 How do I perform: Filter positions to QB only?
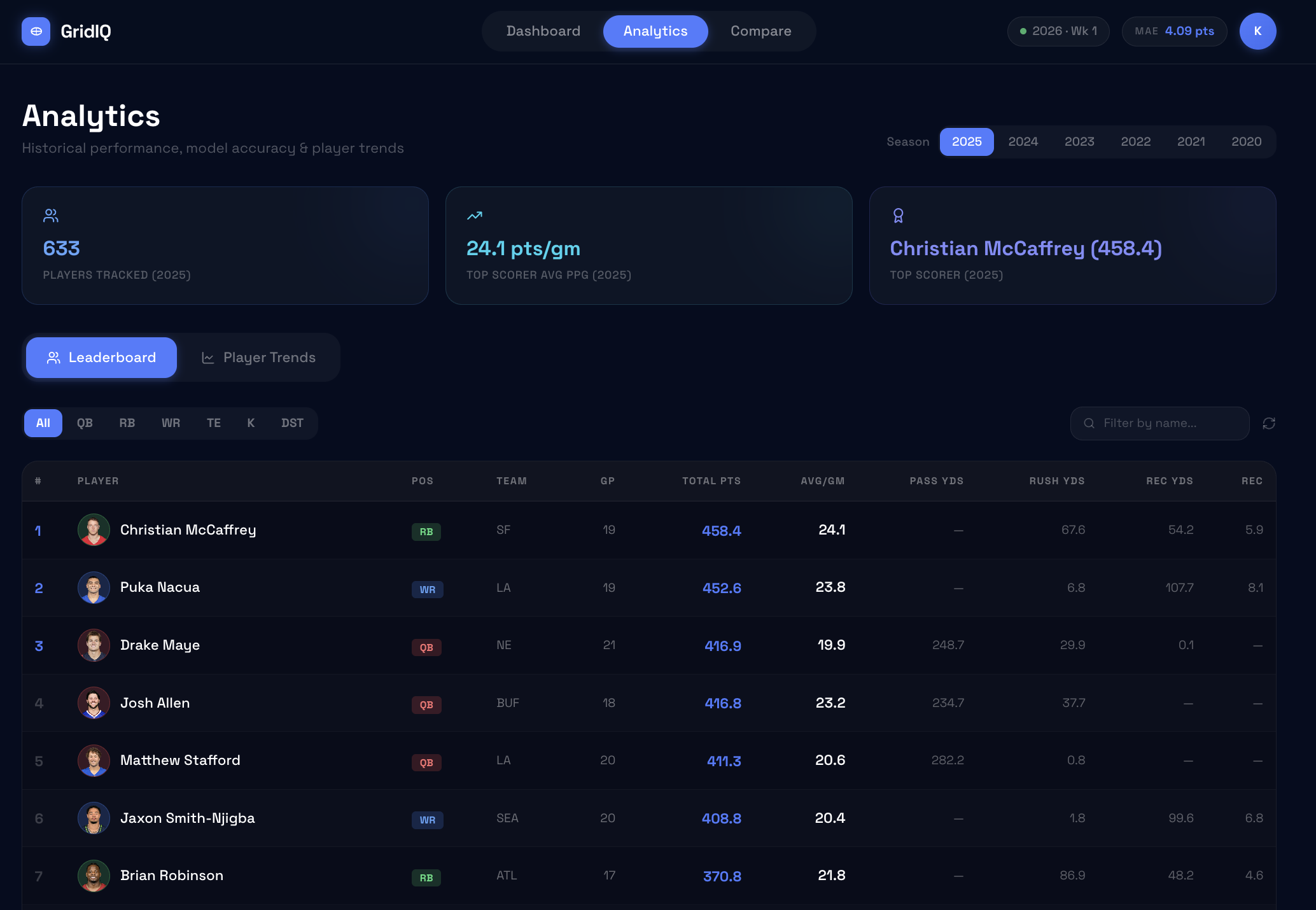[x=85, y=423]
